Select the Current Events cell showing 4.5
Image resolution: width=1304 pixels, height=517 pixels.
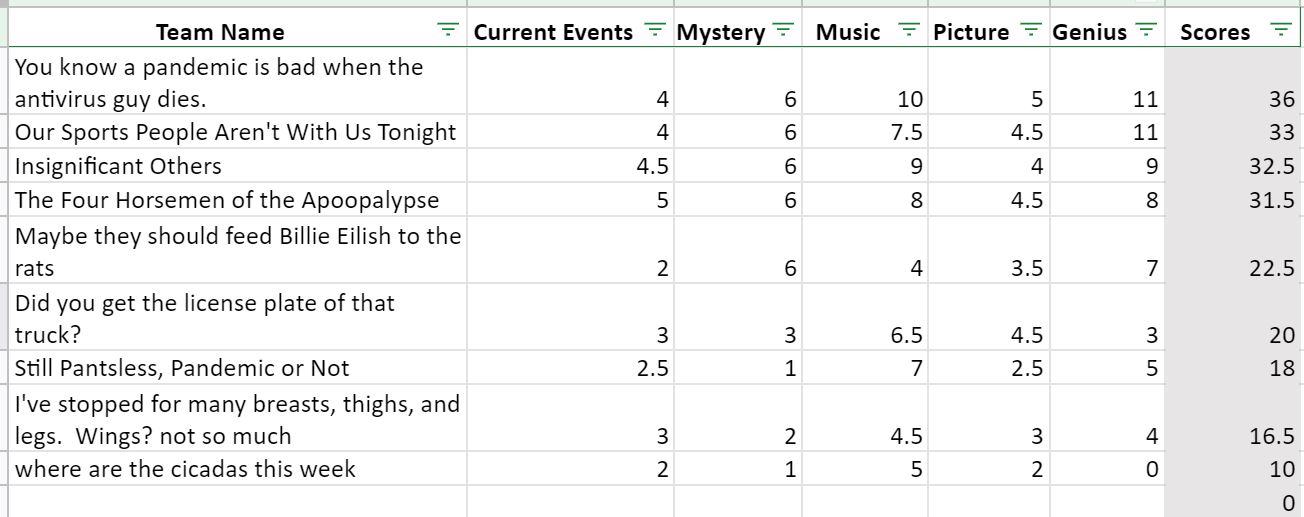[570, 165]
